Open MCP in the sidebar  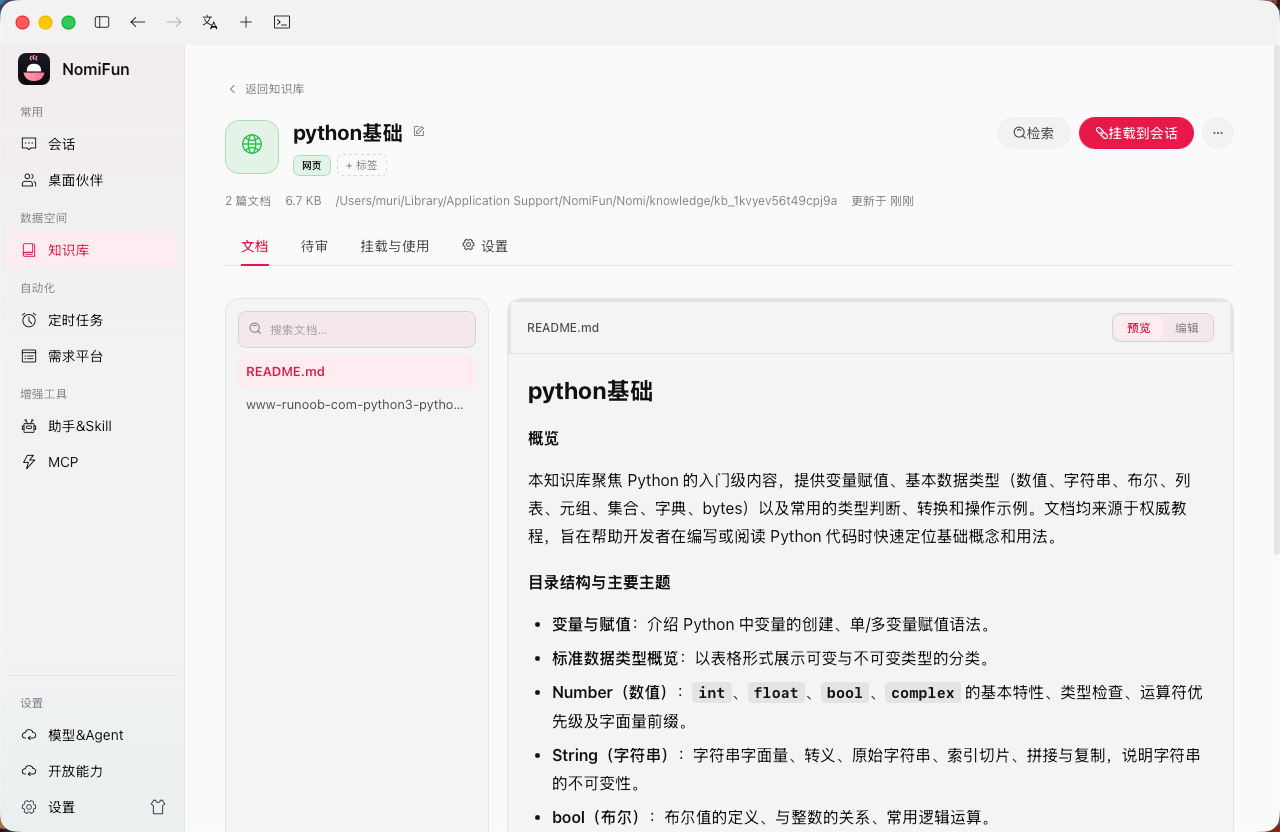[92, 462]
